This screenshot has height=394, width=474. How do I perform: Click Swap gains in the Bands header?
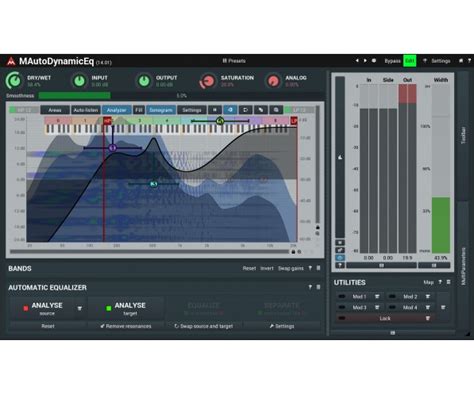click(291, 268)
